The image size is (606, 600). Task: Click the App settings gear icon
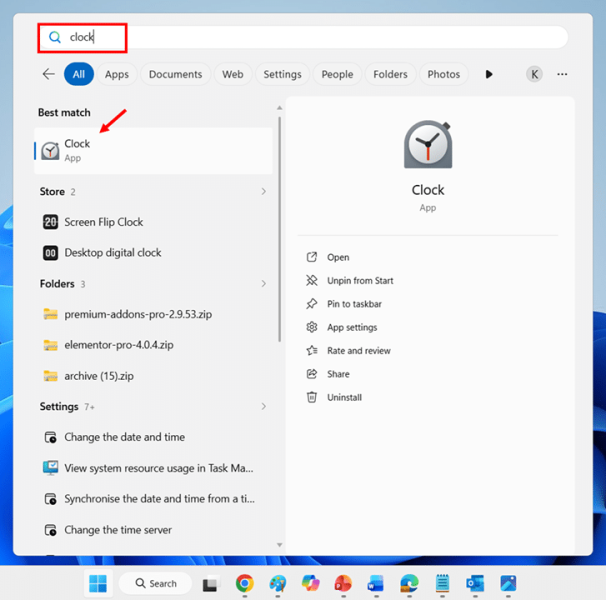312,327
